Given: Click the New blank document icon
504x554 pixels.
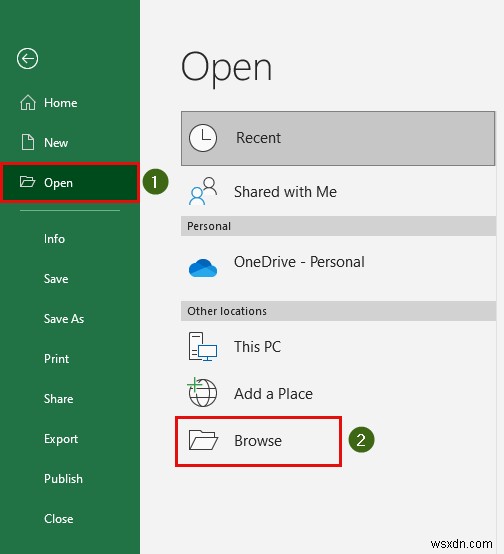Looking at the screenshot, I should 28,143.
